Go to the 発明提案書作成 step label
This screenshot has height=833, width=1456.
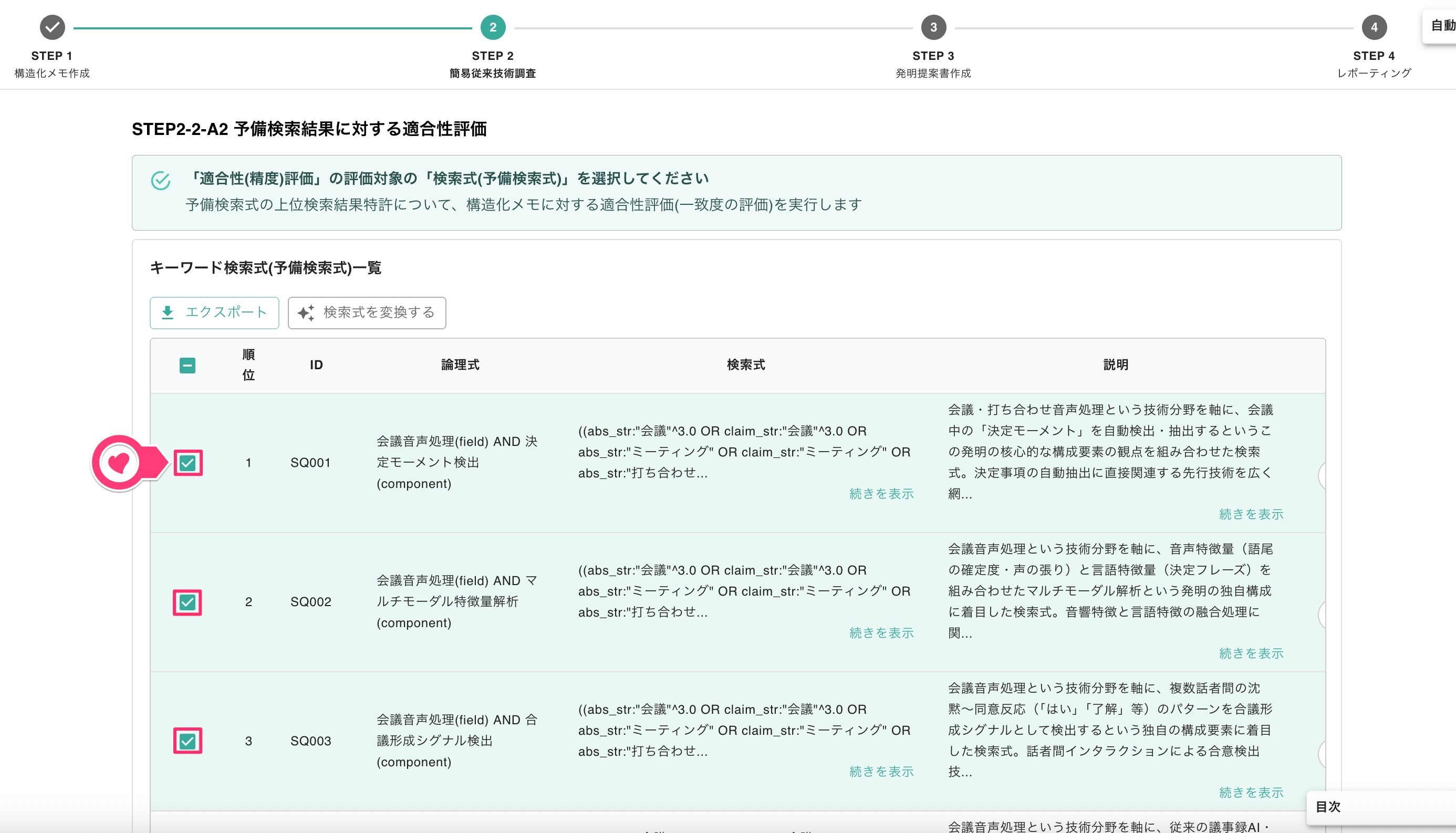(933, 73)
